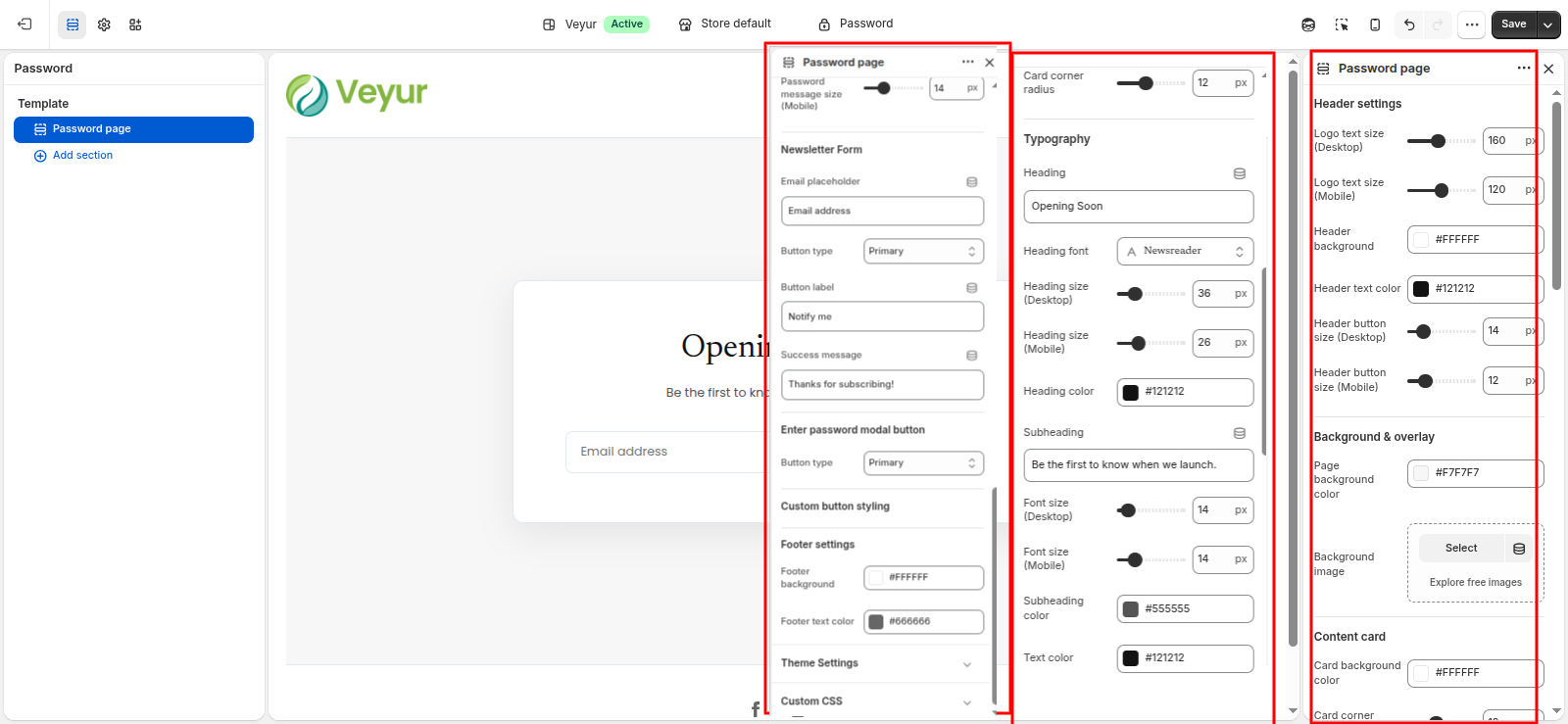This screenshot has width=1568, height=724.
Task: Click the Opening Soon heading text field
Action: pos(1139,207)
